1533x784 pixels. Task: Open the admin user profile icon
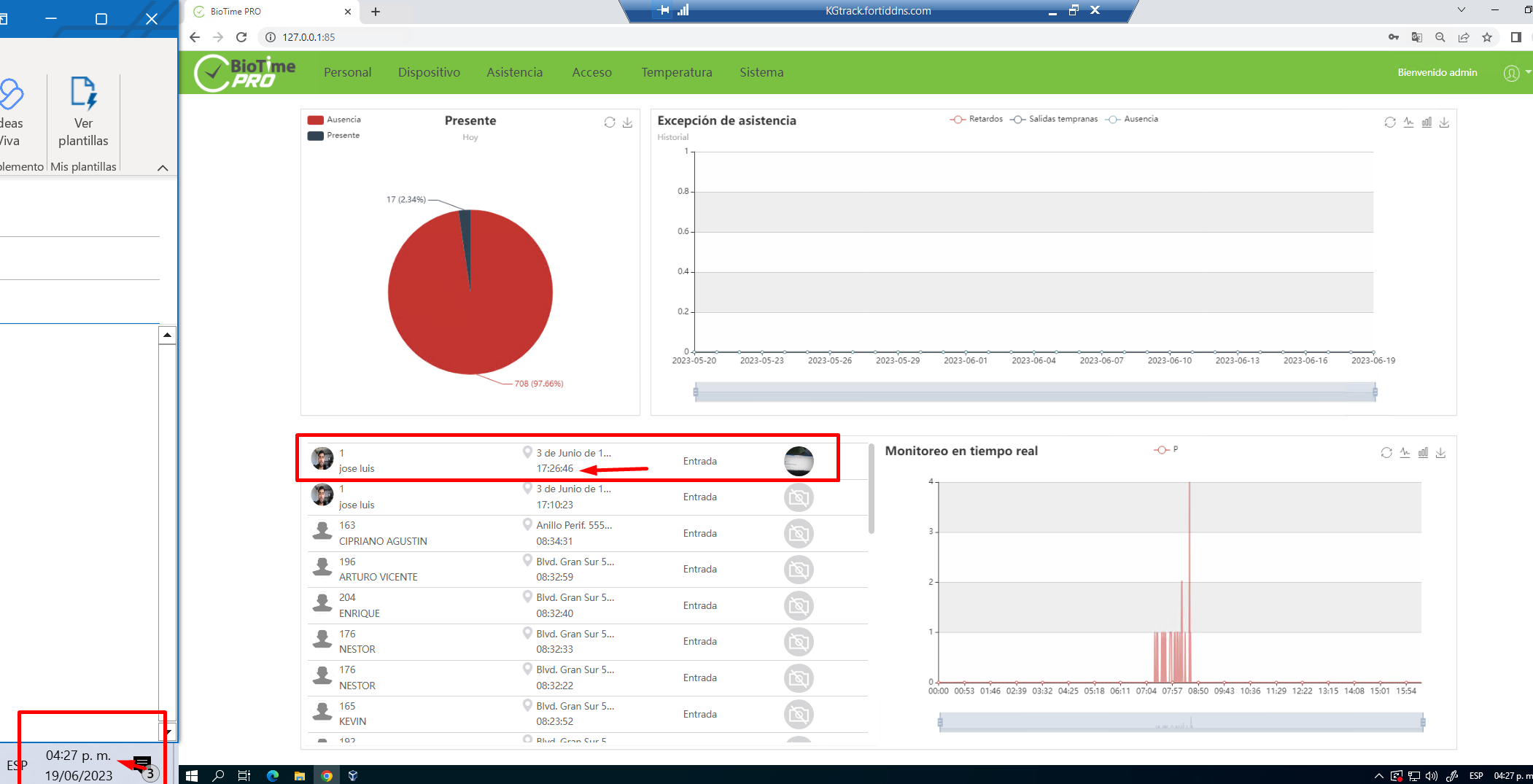tap(1511, 73)
